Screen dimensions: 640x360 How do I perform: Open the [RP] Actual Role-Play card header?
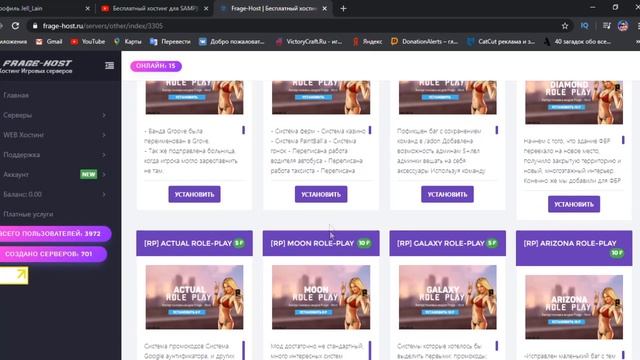[194, 243]
